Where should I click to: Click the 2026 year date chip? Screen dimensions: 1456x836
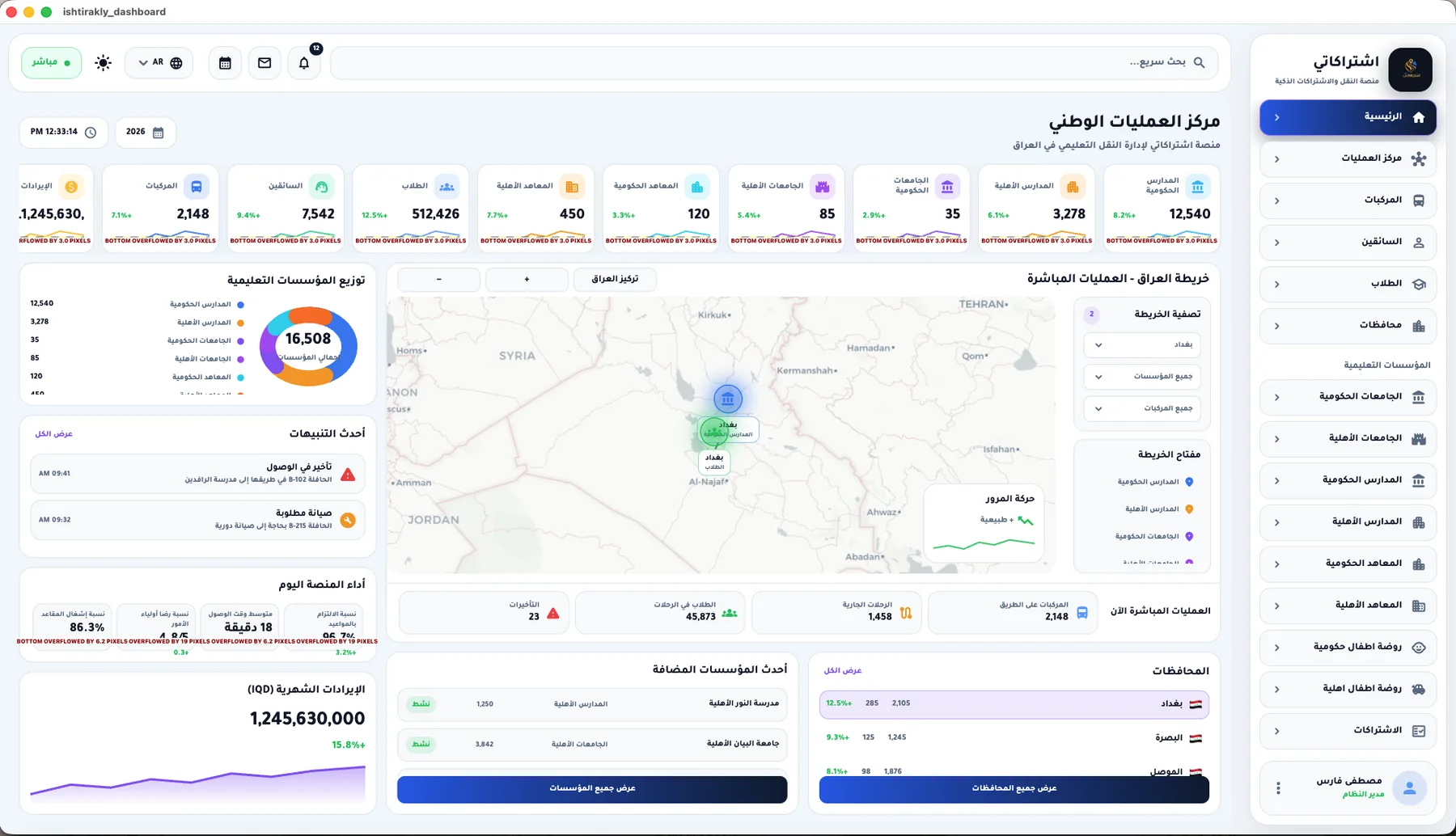click(146, 133)
